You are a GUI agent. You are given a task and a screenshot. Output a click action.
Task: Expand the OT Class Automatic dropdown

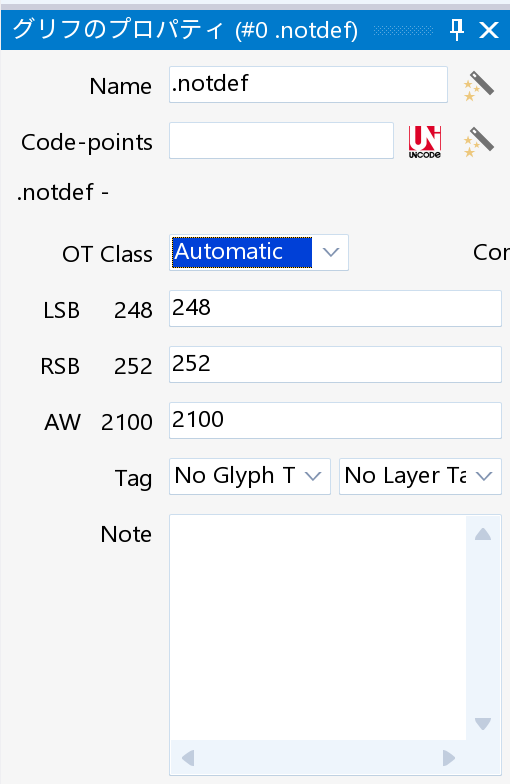click(x=258, y=252)
